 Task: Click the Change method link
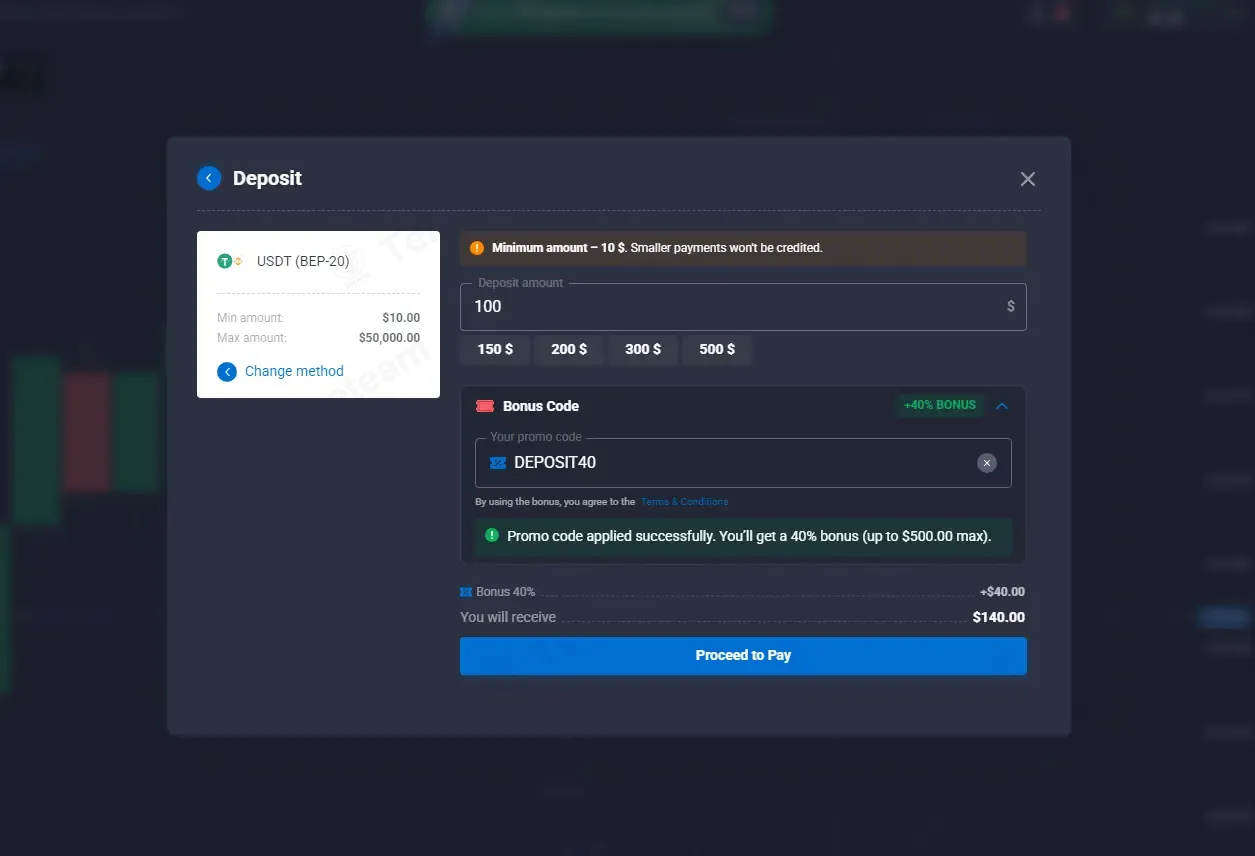[294, 371]
